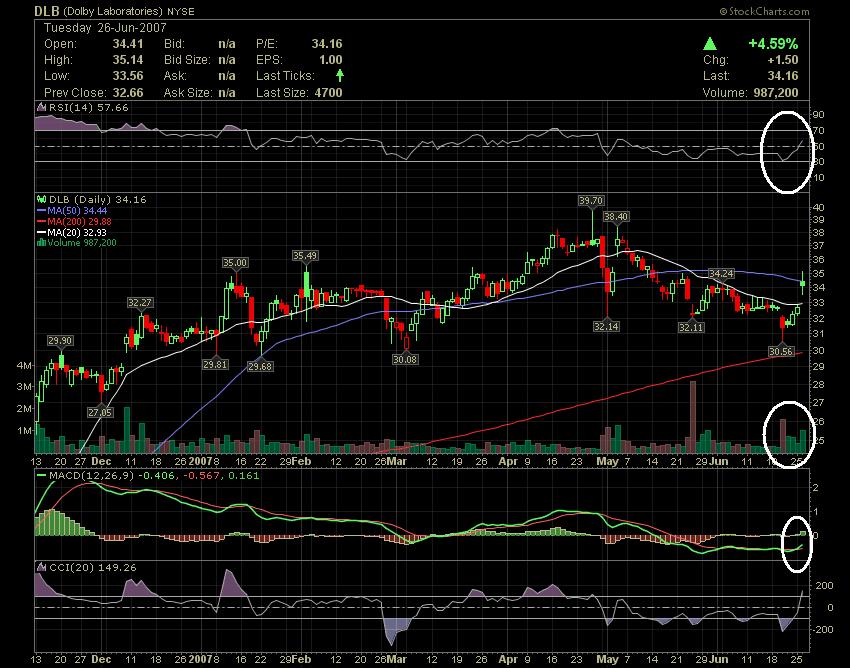850x668 pixels.
Task: Click the MACD(12,26,9) label
Action: click(x=92, y=476)
